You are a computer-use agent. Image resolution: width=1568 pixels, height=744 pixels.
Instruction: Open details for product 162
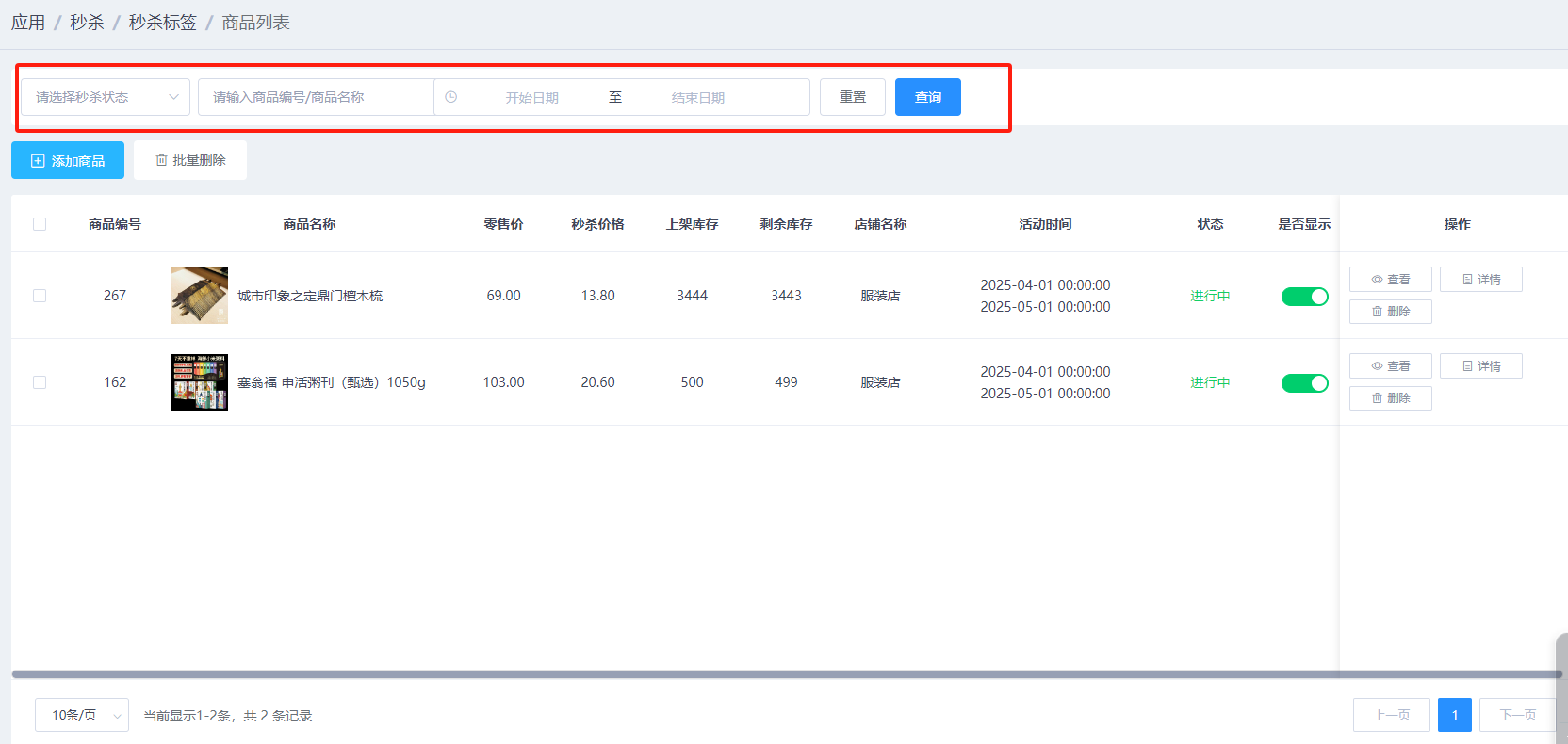1480,366
